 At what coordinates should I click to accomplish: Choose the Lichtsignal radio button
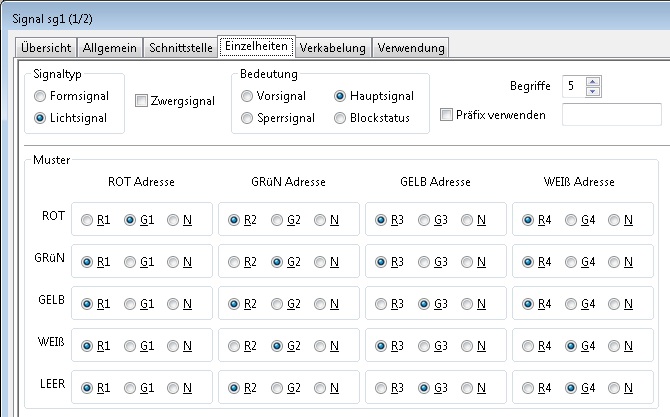(40, 118)
